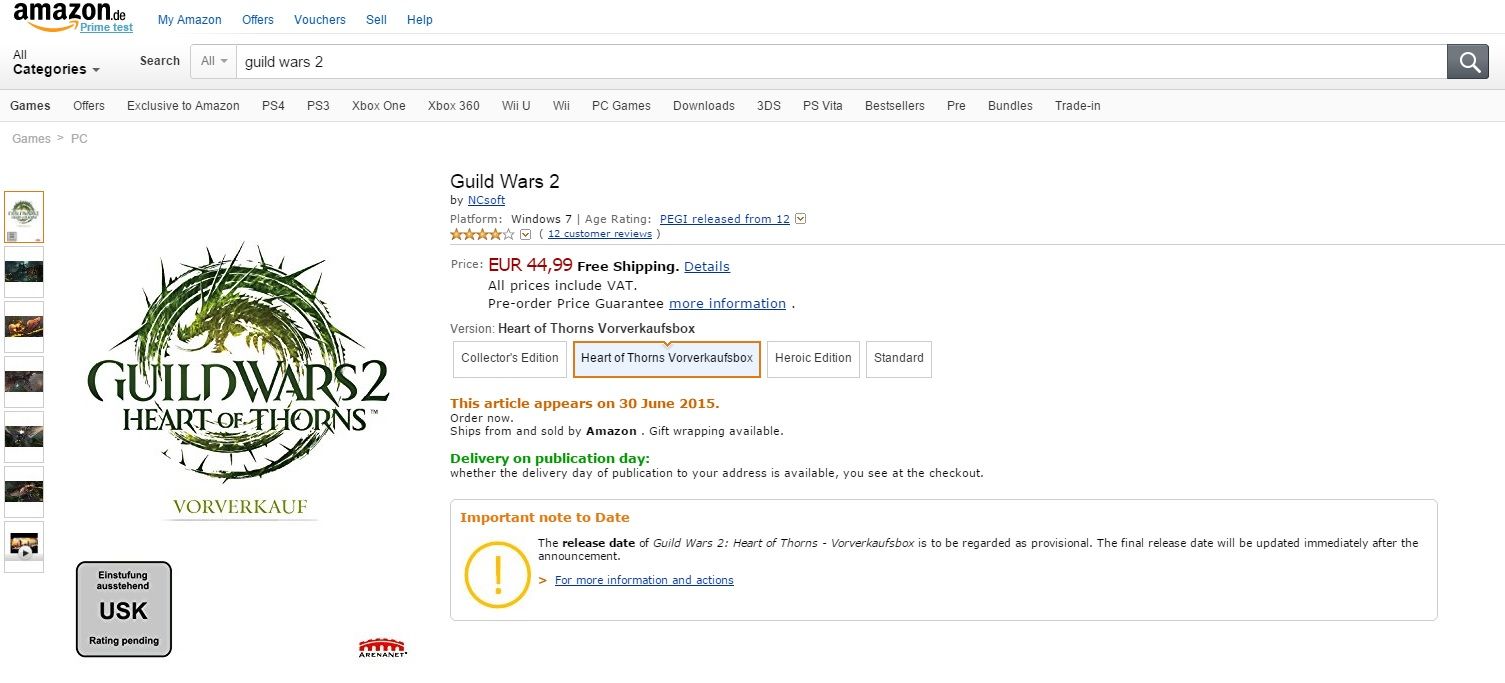Select the Collector's Edition version

pos(510,359)
